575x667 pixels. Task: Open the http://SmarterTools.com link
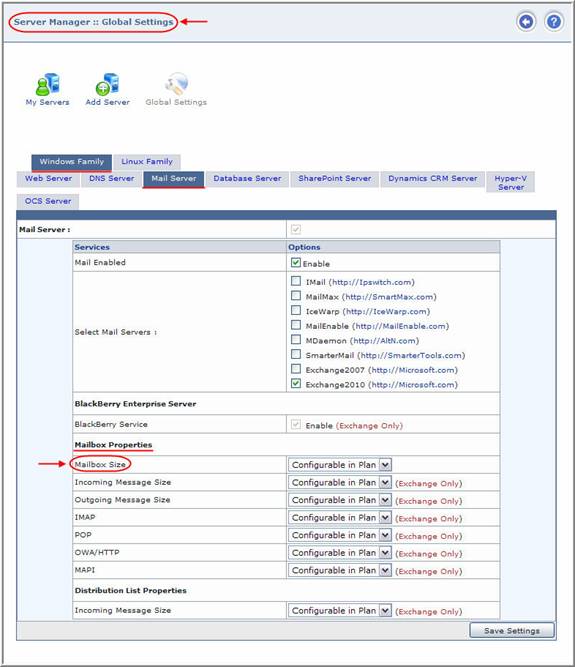pos(411,356)
